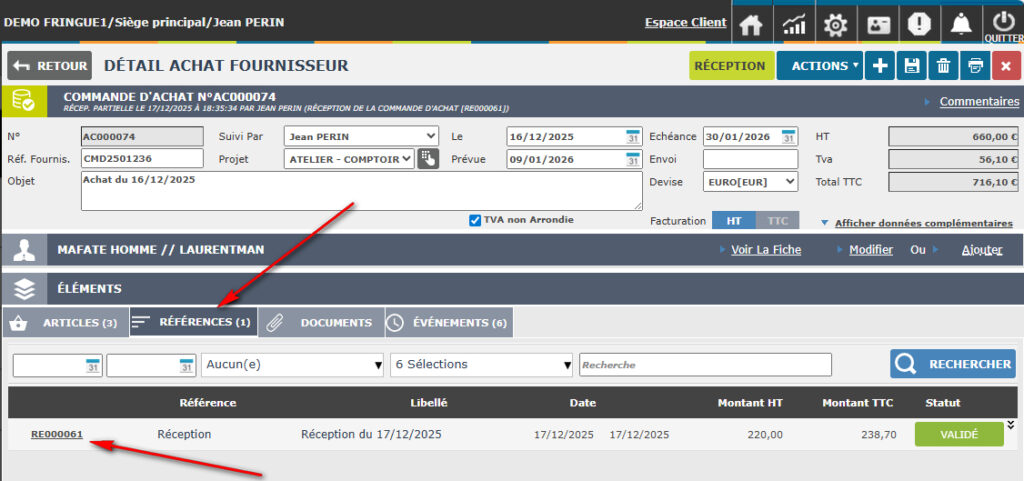Open reception reference RE000061
Screen dimensions: 1024x481
pyautogui.click(x=57, y=434)
